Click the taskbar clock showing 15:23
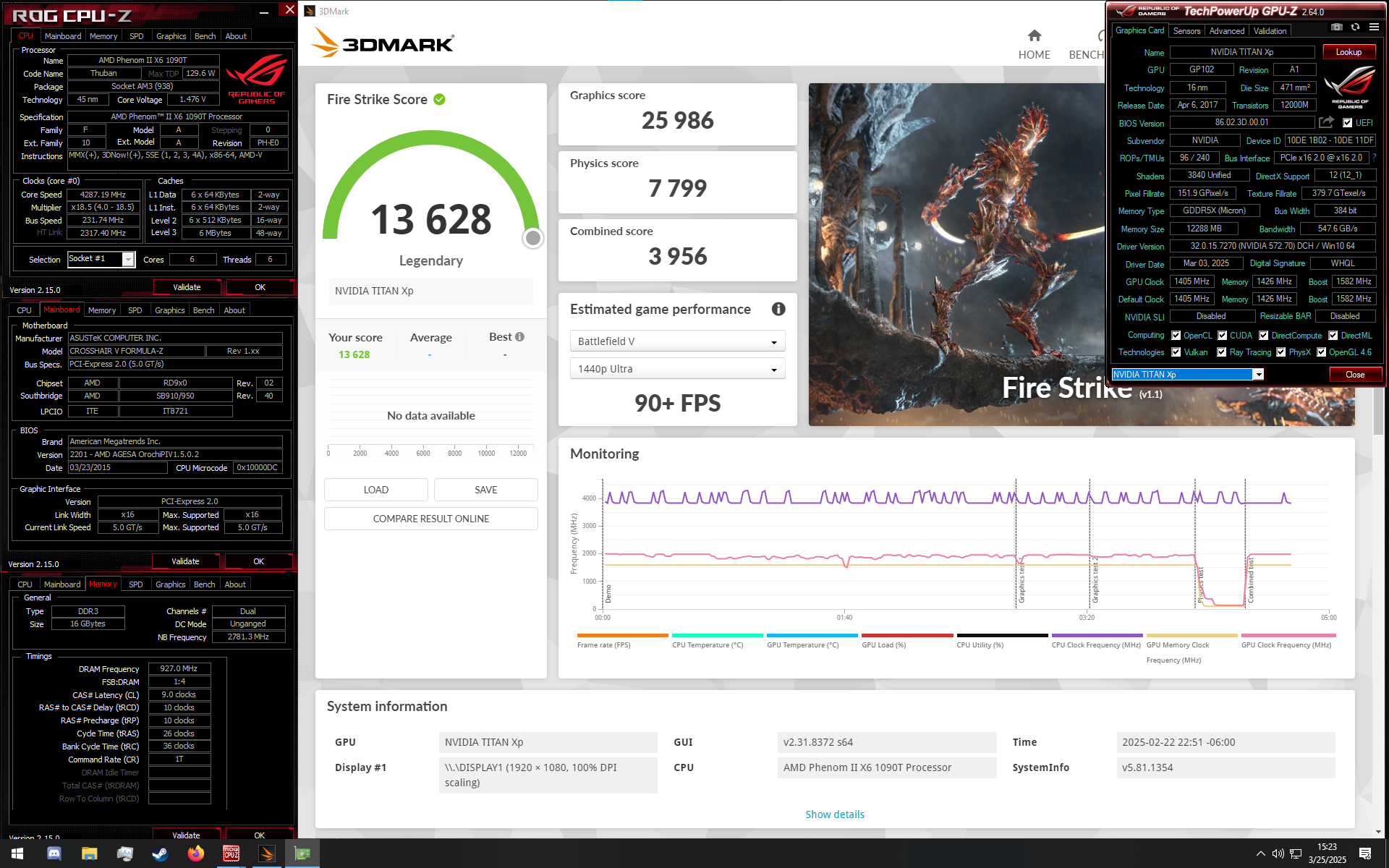The width and height of the screenshot is (1389, 868). (x=1327, y=854)
